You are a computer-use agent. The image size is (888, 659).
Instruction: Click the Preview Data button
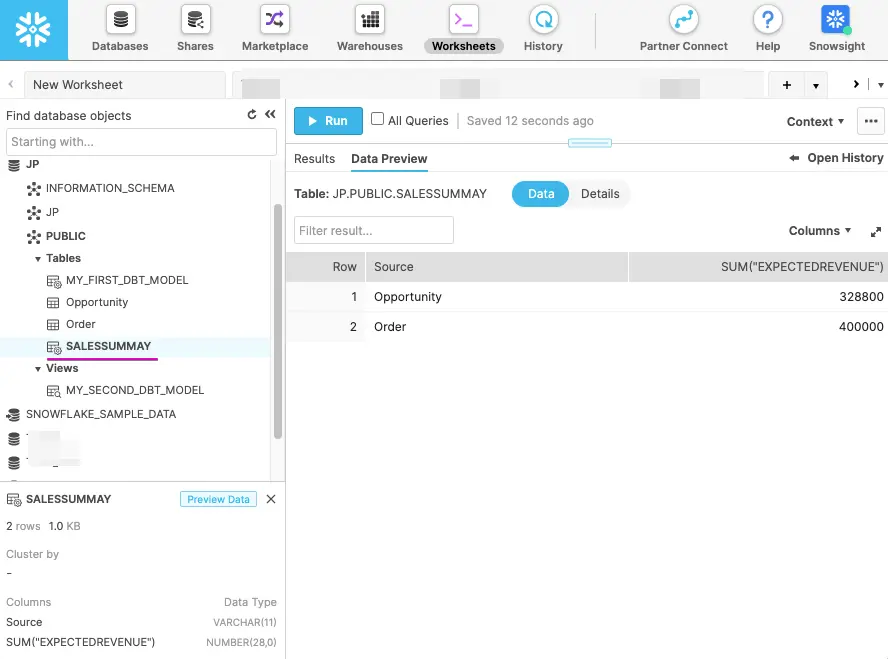pyautogui.click(x=218, y=499)
